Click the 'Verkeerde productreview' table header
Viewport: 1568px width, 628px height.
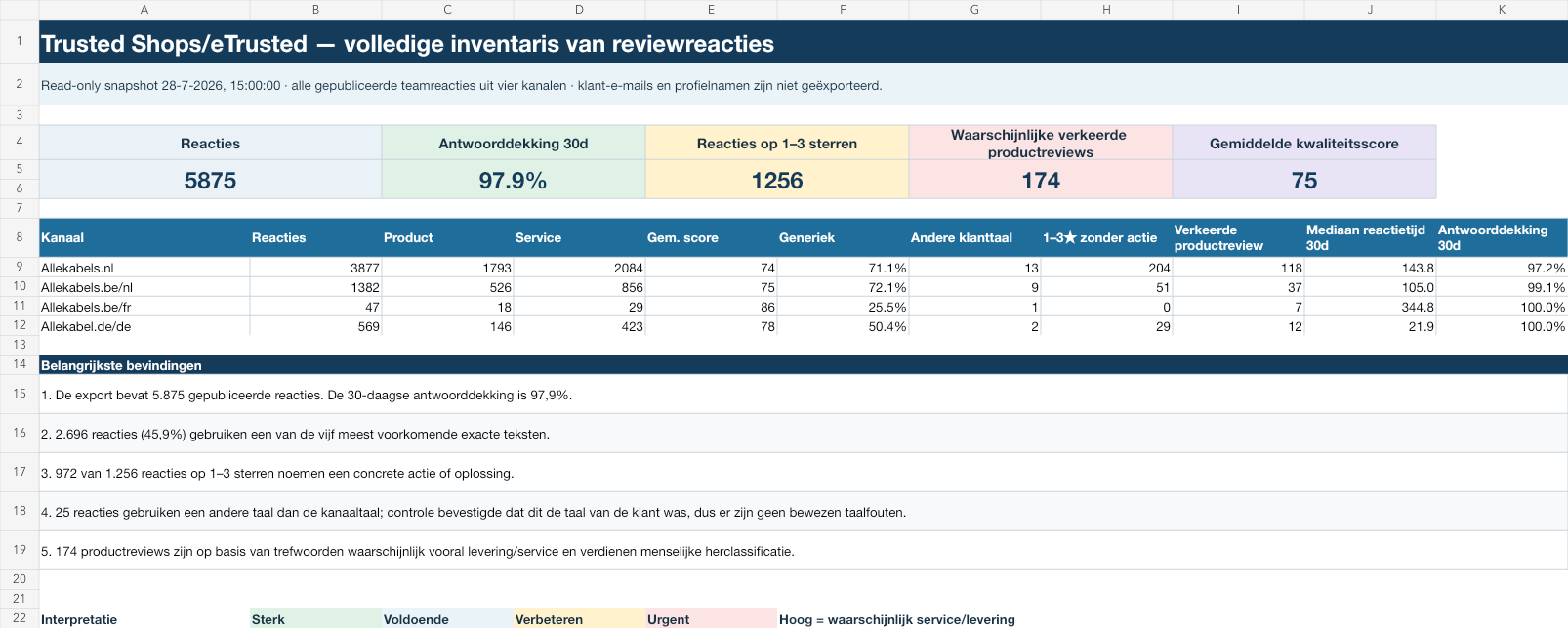(x=1238, y=237)
